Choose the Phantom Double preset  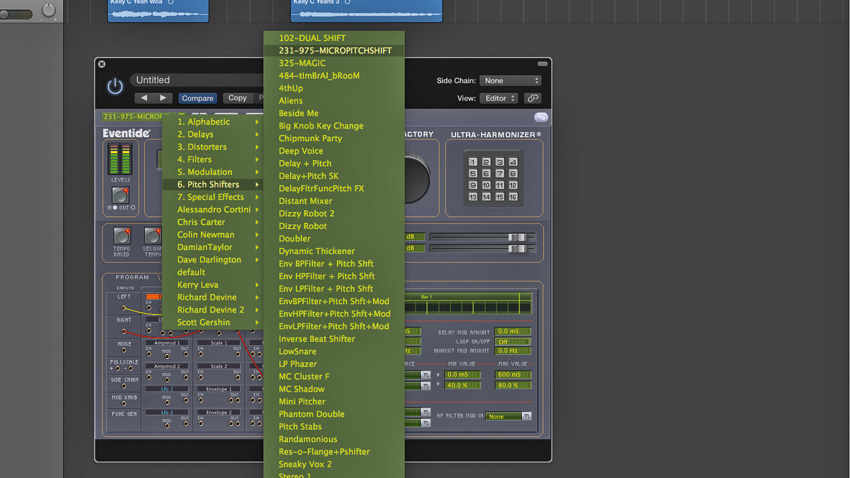coord(334,414)
